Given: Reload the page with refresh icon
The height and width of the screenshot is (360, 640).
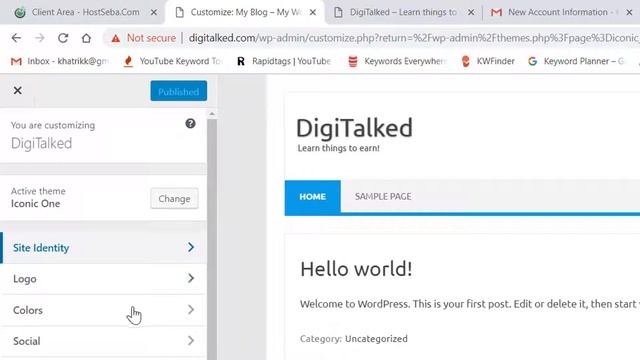Looking at the screenshot, I should [x=63, y=38].
